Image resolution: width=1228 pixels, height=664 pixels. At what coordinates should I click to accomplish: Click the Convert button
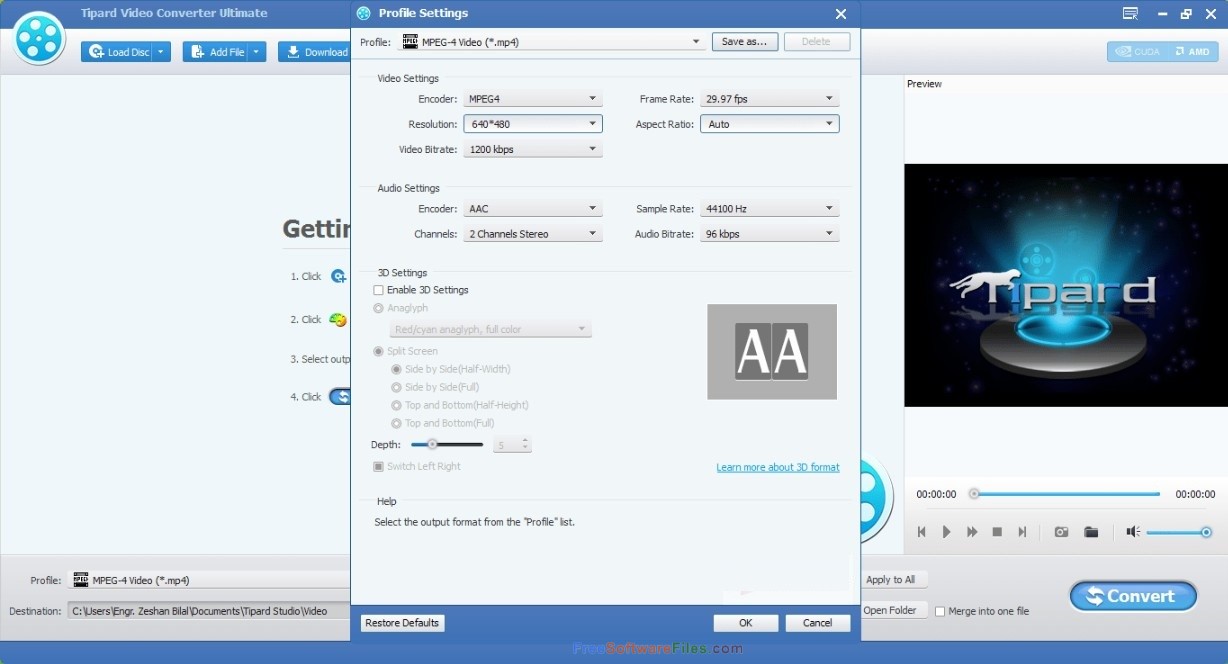click(1133, 596)
